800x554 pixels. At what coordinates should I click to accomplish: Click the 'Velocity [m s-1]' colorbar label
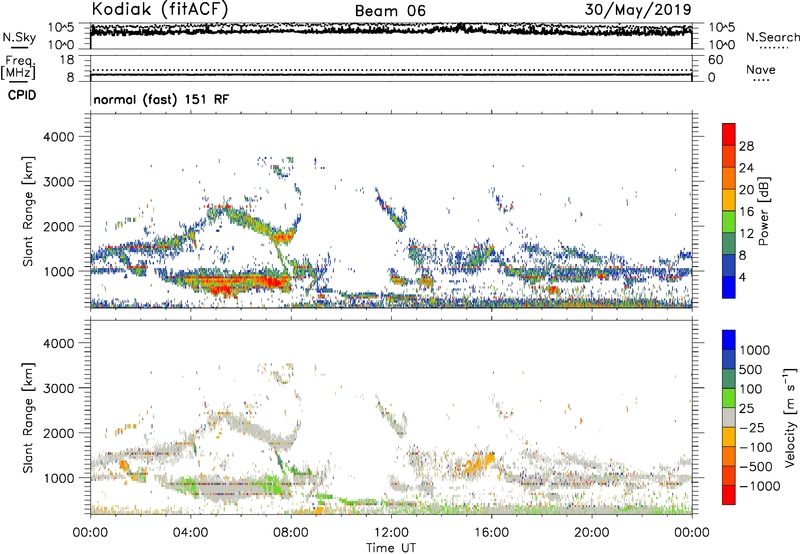coord(790,417)
